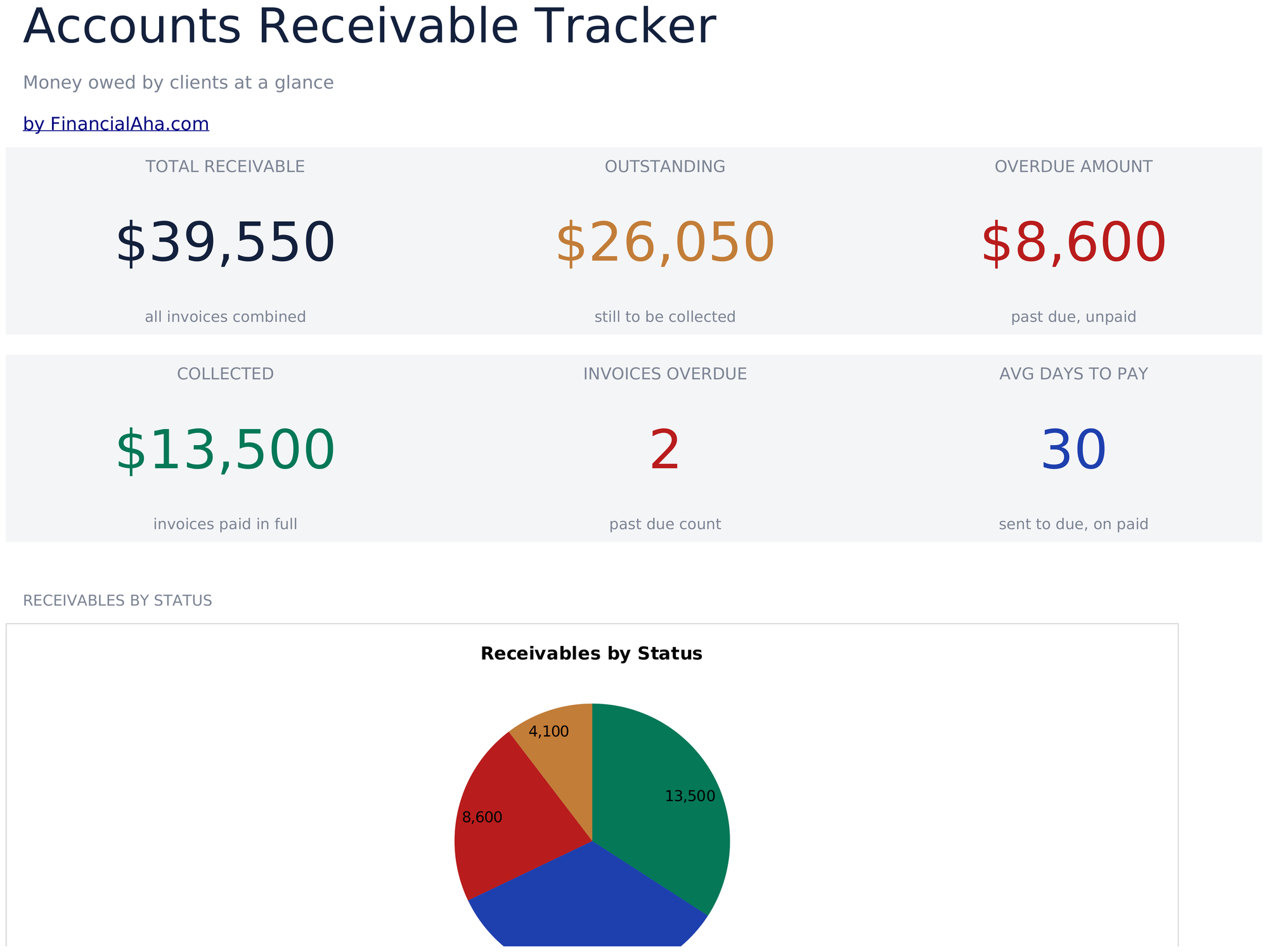The height and width of the screenshot is (952, 1268).
Task: Click the all invoices combined caption
Action: (225, 317)
